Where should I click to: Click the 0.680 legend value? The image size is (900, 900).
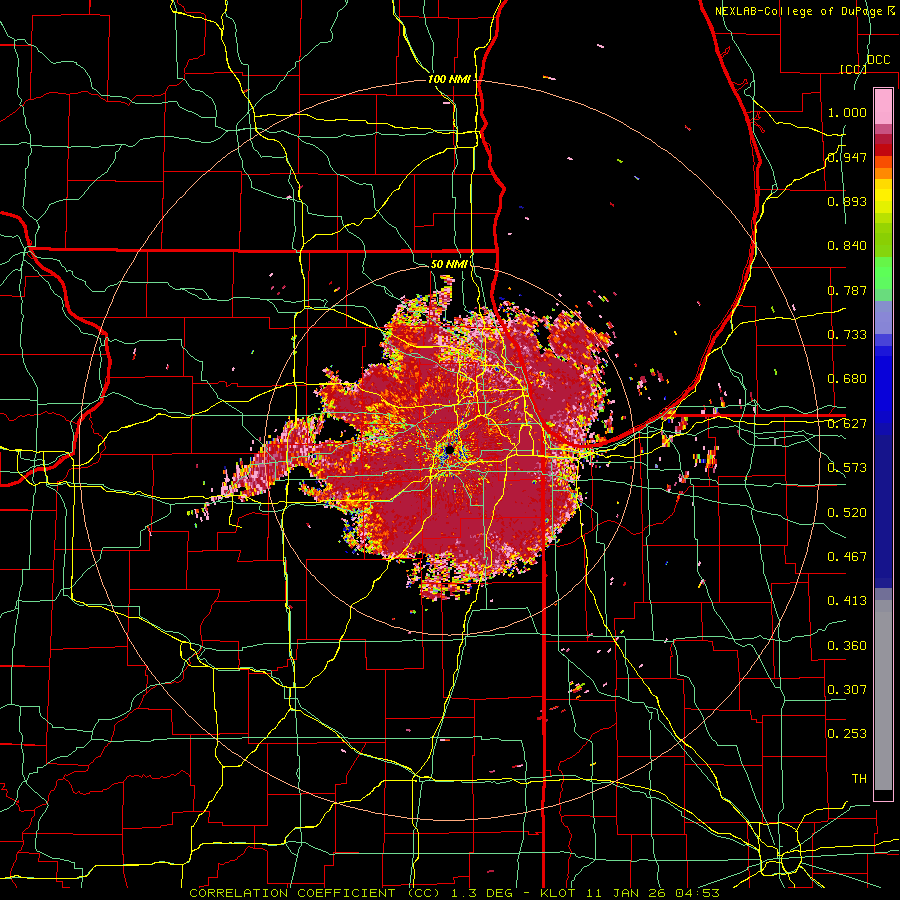pyautogui.click(x=847, y=379)
